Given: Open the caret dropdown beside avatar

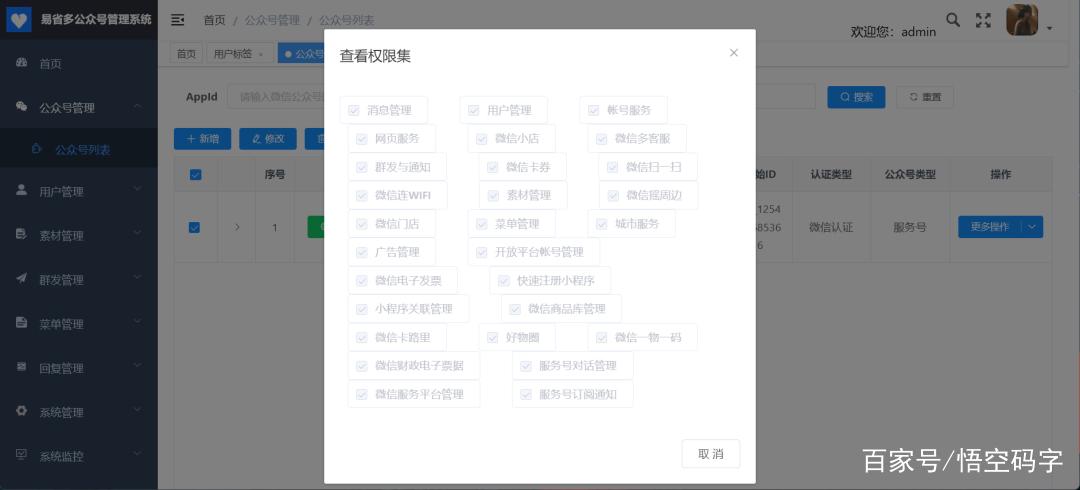Looking at the screenshot, I should 1049,28.
